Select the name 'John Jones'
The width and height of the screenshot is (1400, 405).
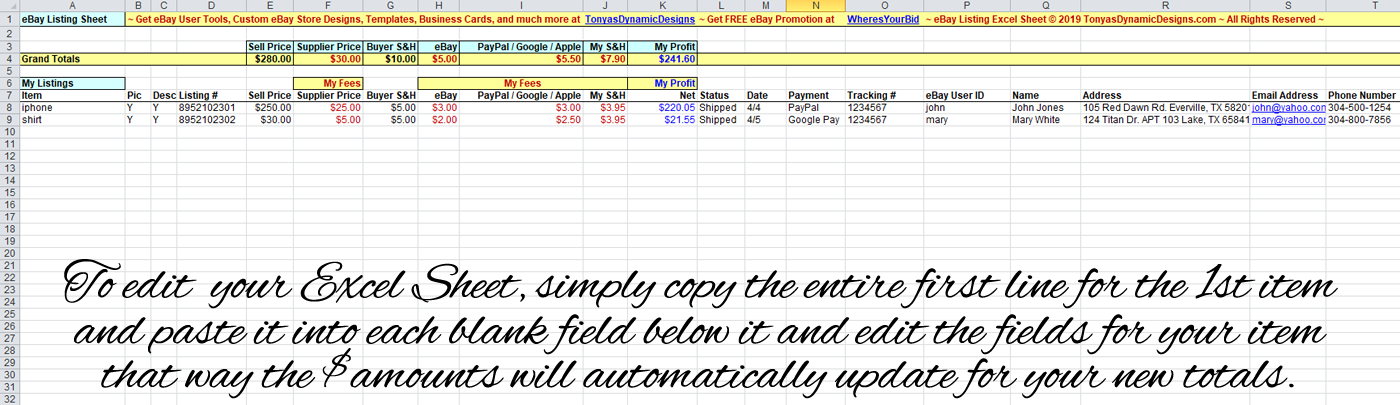1045,107
